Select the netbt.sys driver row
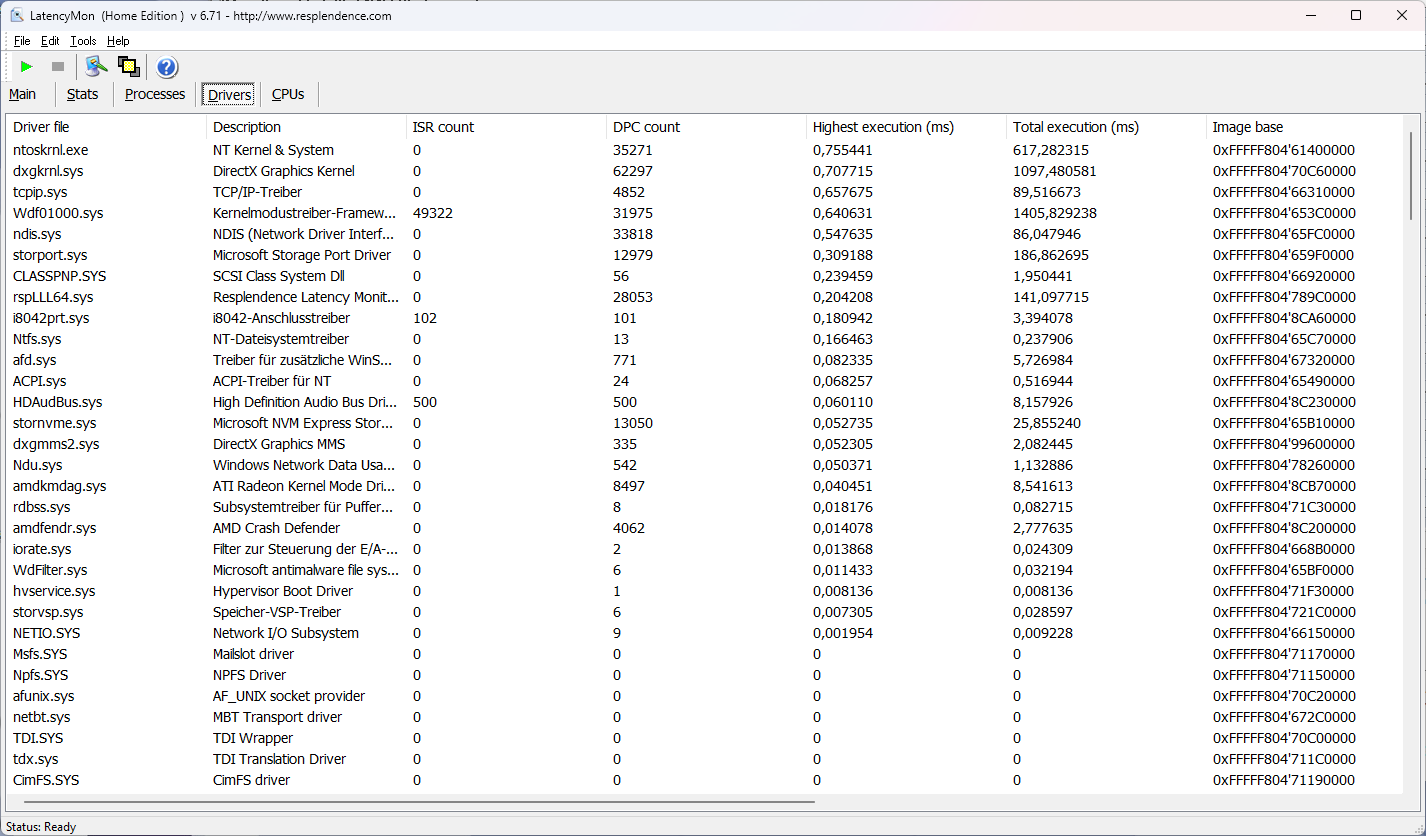Viewport: 1426px width, 836px height. point(706,717)
